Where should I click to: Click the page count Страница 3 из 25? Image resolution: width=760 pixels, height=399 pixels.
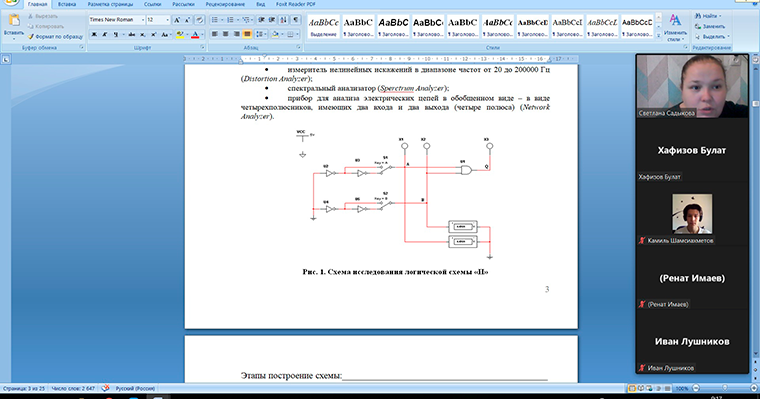24,388
